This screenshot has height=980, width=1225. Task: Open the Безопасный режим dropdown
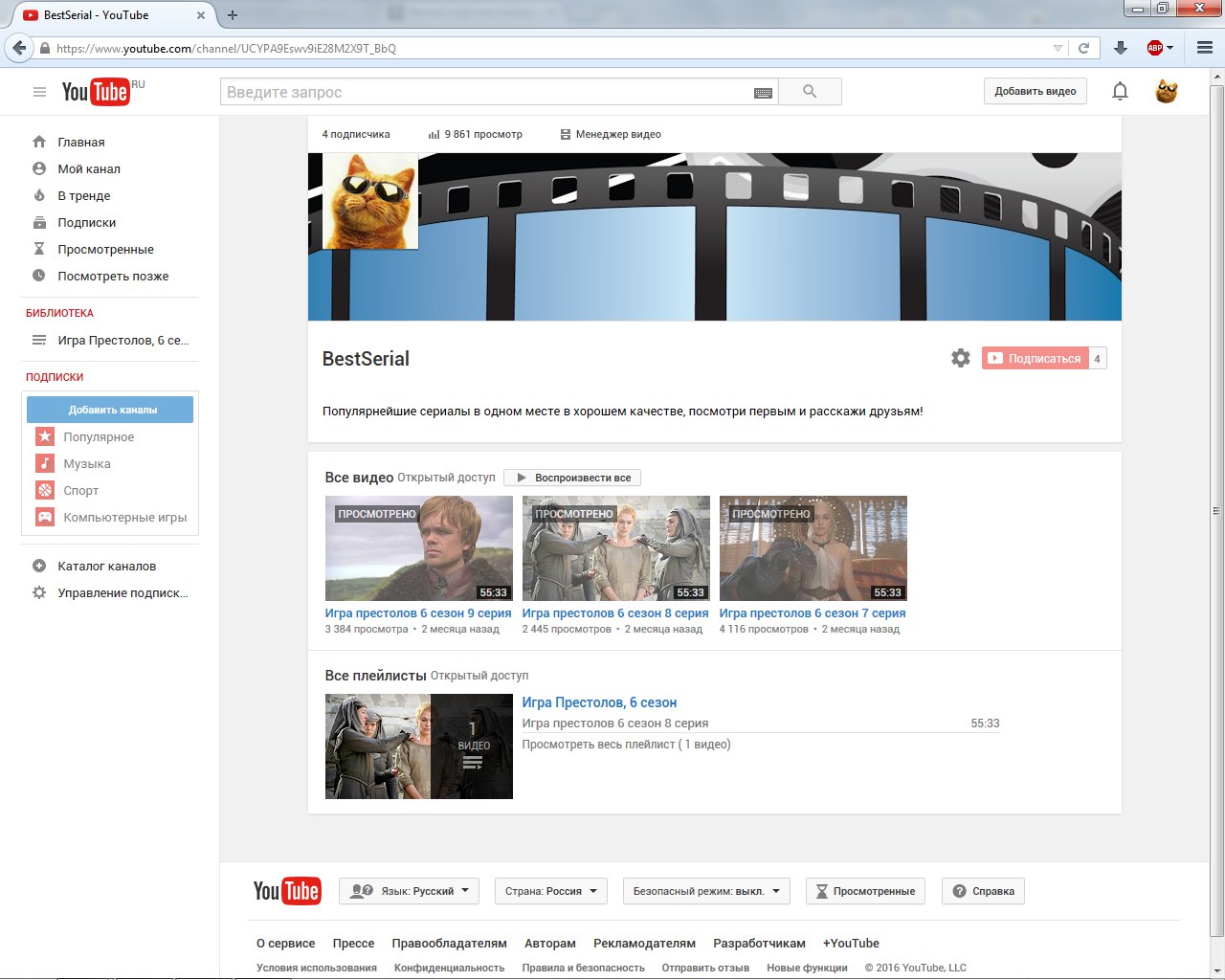click(706, 891)
